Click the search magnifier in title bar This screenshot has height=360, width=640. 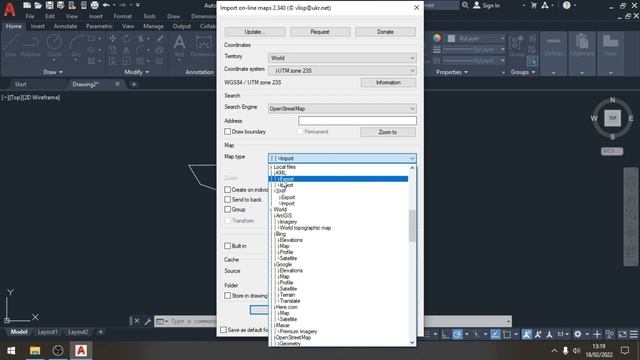465,5
